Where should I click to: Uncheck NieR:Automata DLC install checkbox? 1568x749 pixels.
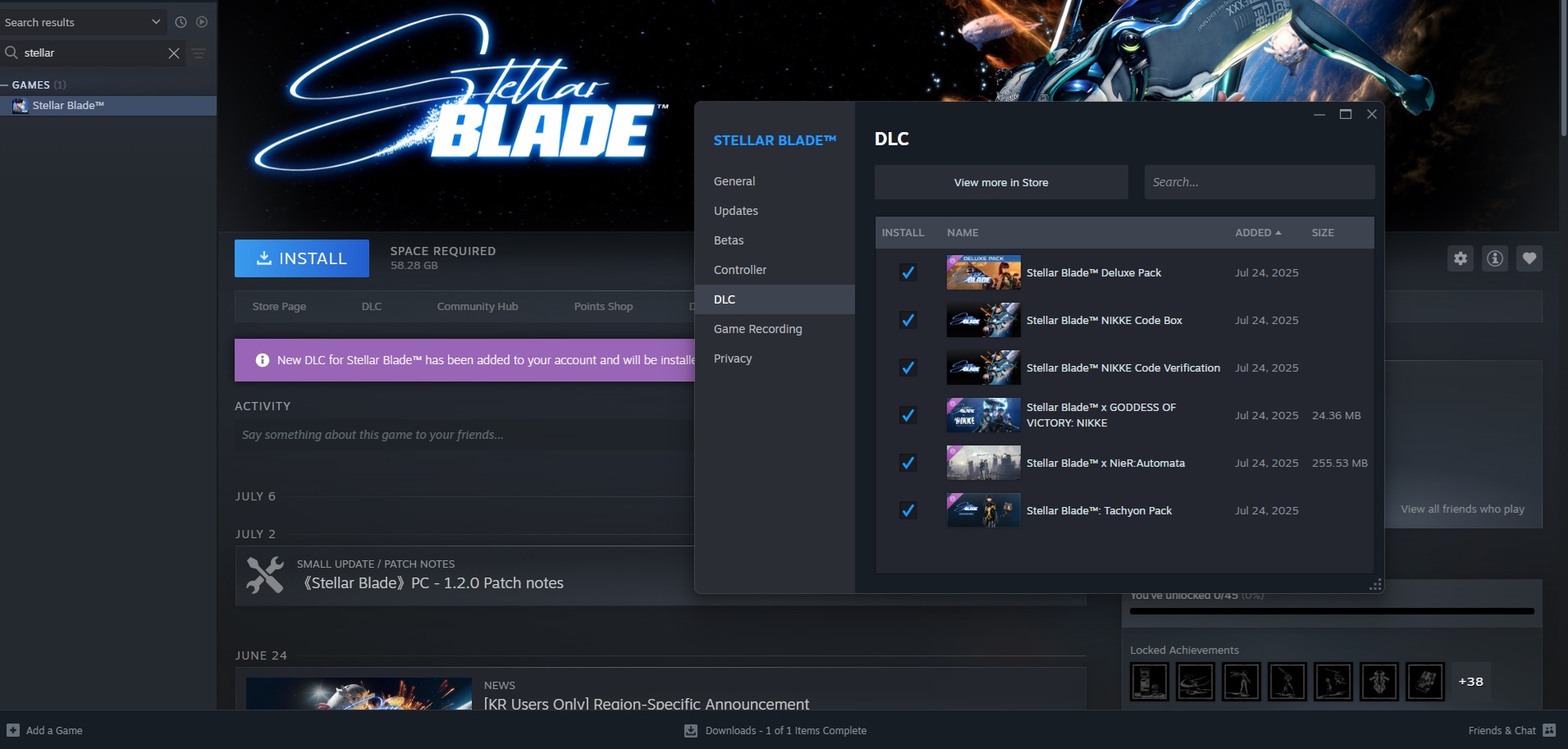point(908,463)
